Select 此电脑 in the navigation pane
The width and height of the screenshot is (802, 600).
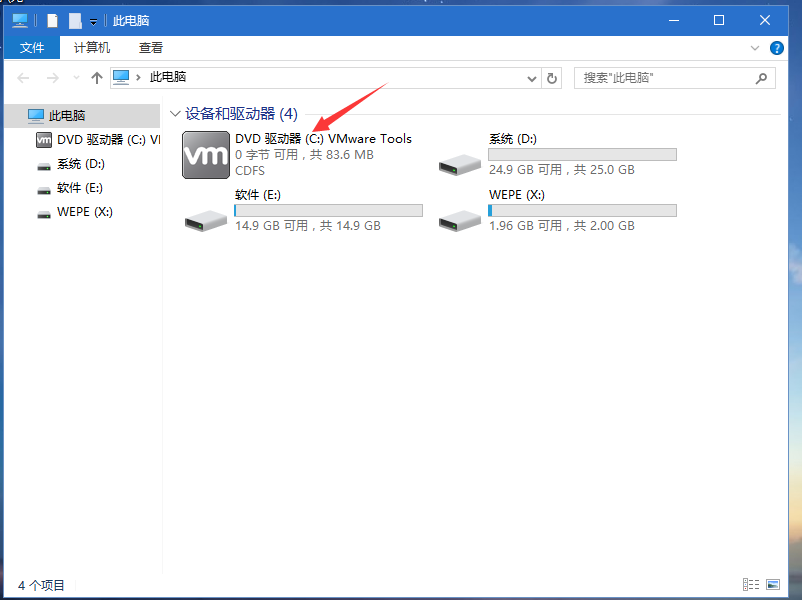click(82, 116)
